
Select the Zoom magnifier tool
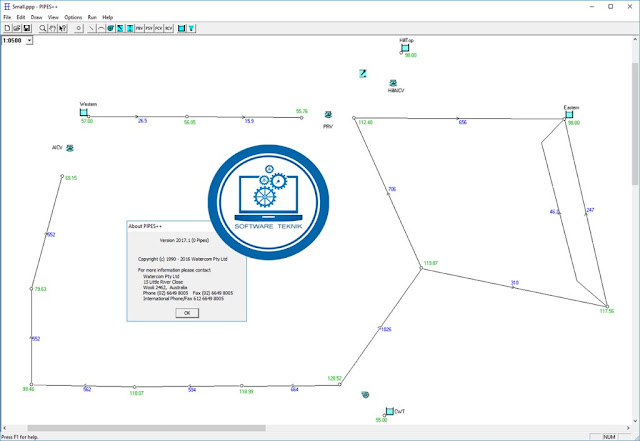[42, 28]
